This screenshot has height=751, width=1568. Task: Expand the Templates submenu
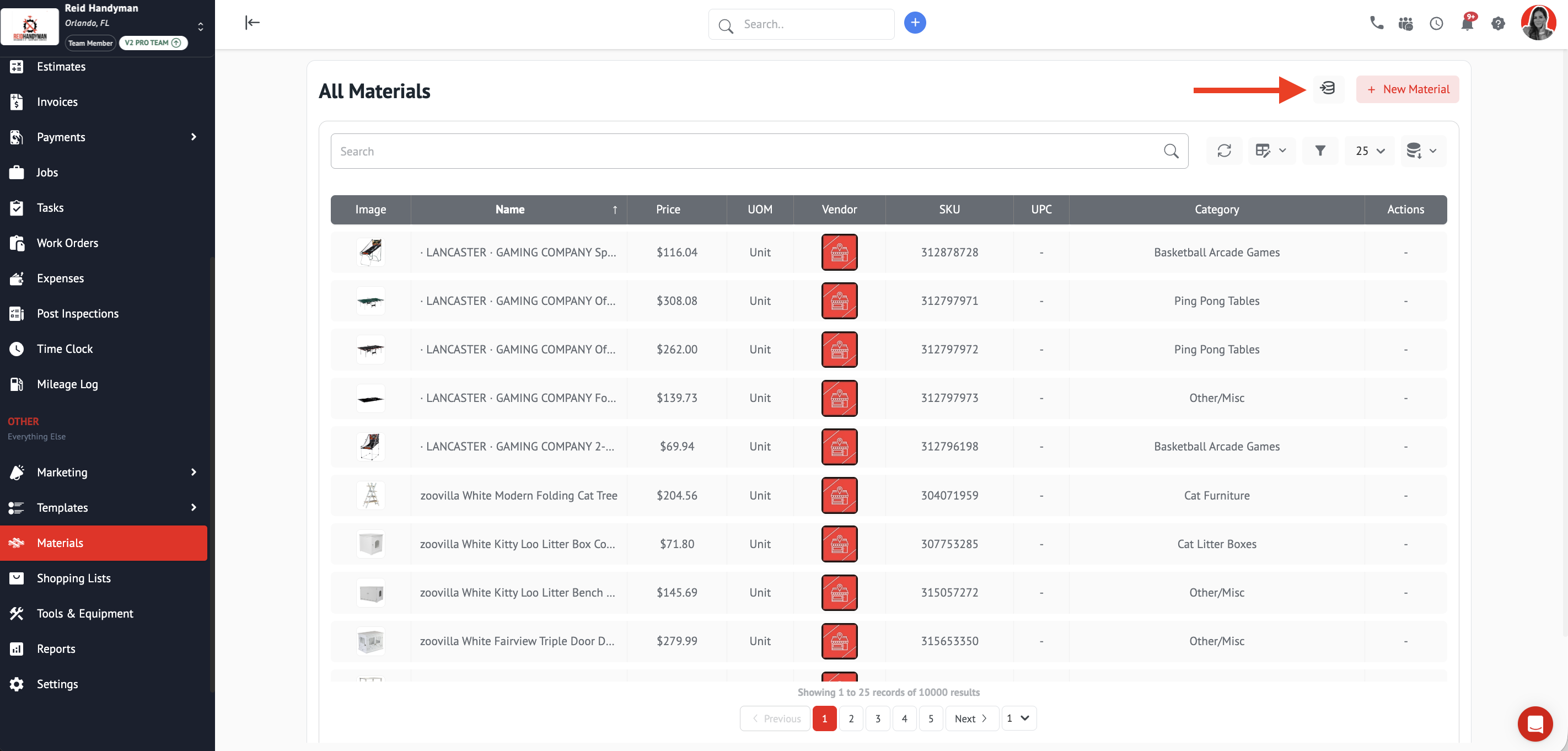pos(194,508)
